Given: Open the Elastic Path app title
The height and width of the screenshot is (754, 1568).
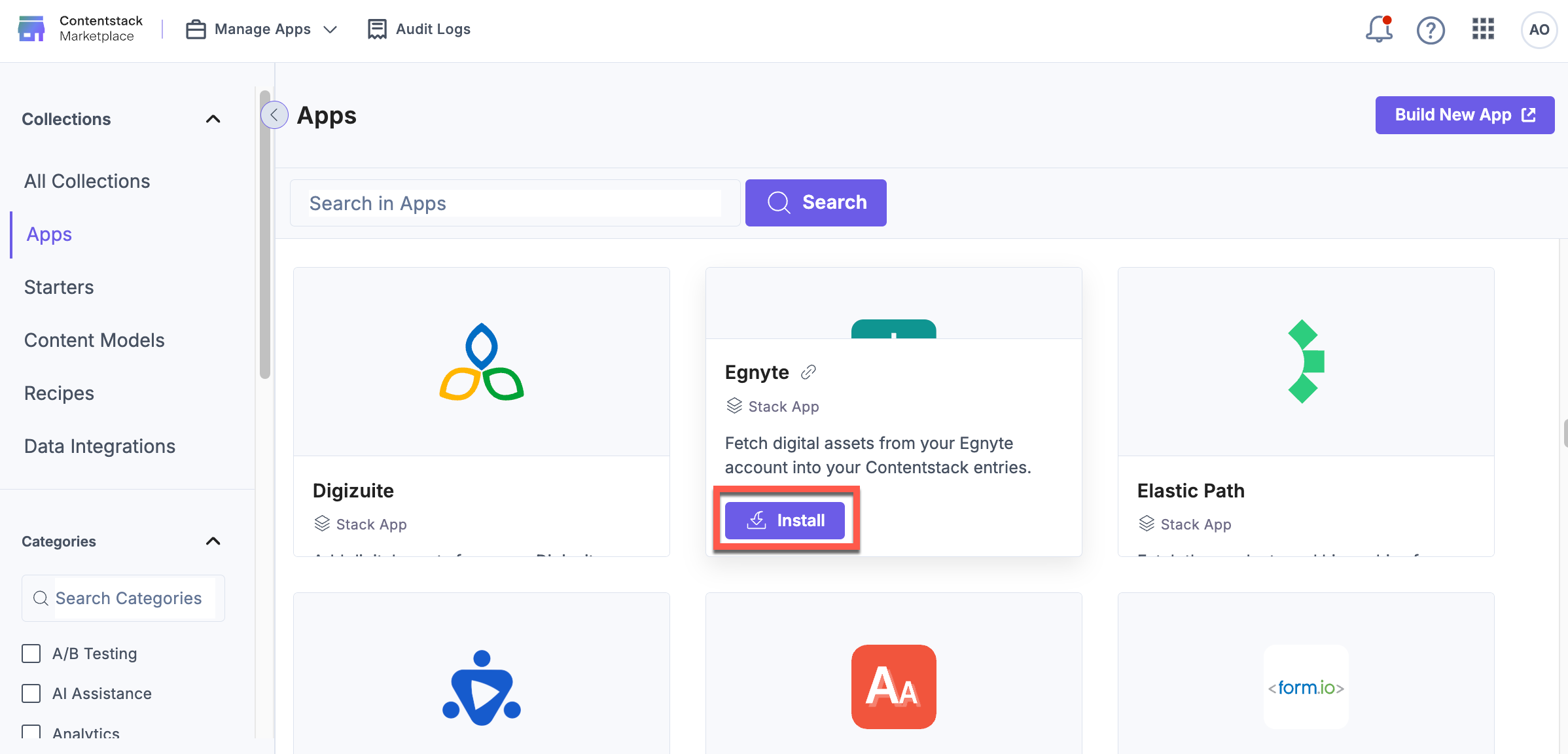Looking at the screenshot, I should 1190,491.
